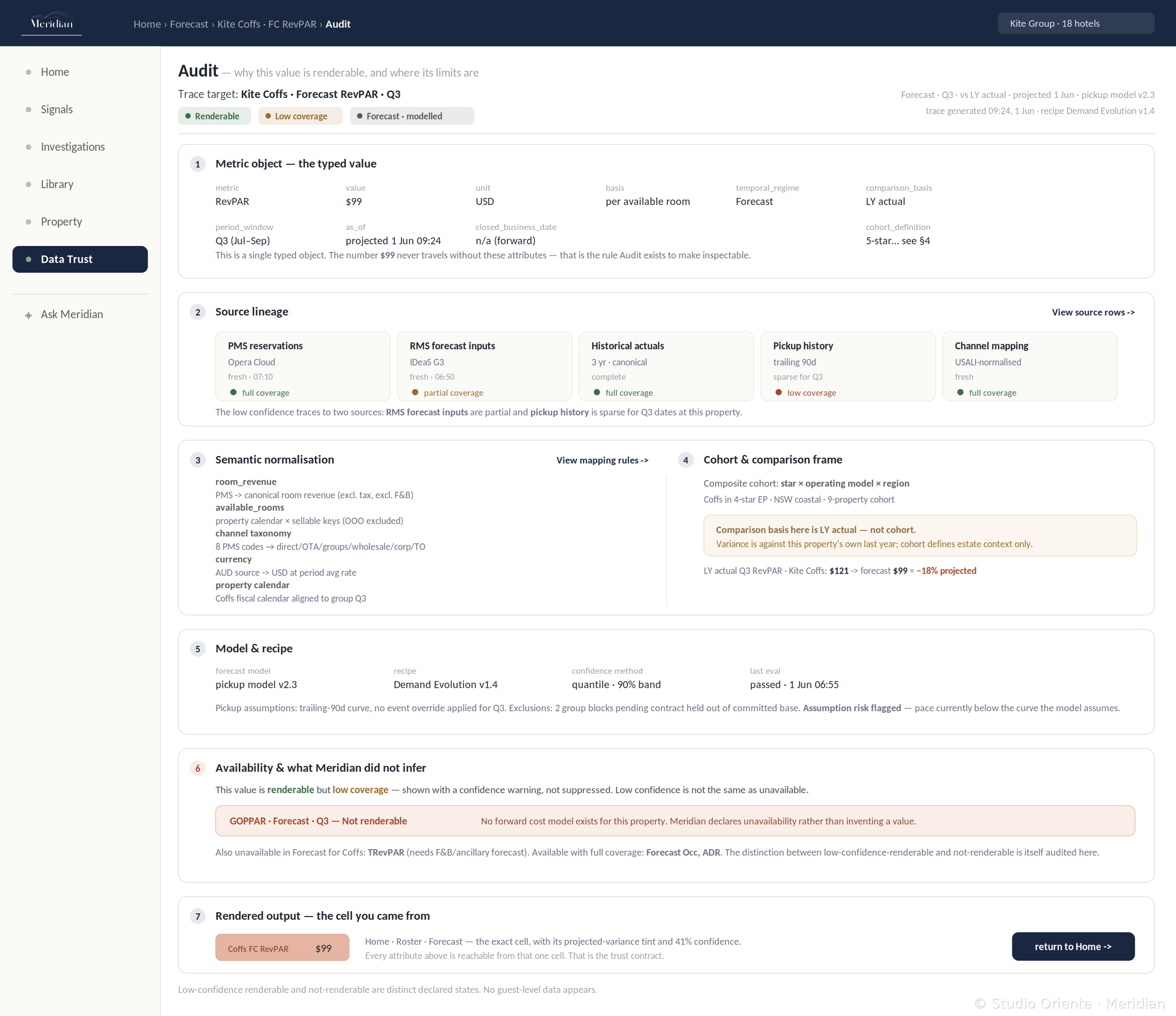Click the RMS partial coverage status dot
1176x1016 pixels.
coord(415,392)
